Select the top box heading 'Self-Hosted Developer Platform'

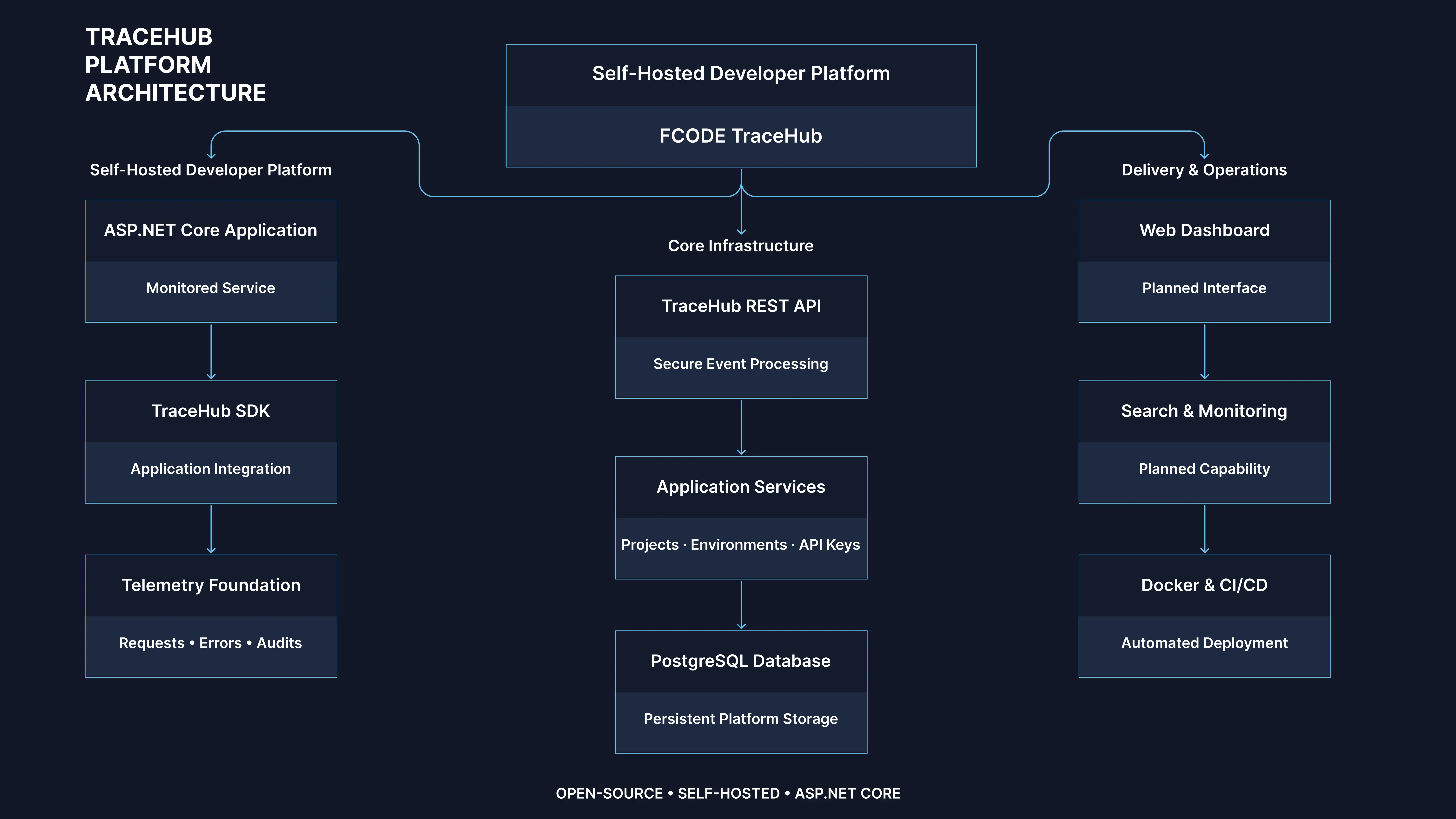click(741, 73)
